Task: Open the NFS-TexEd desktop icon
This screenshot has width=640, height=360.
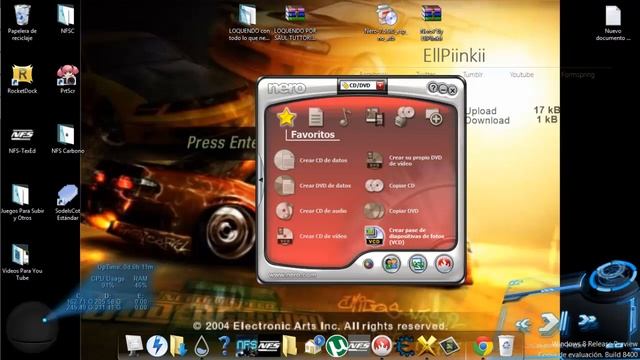Action: [22, 139]
